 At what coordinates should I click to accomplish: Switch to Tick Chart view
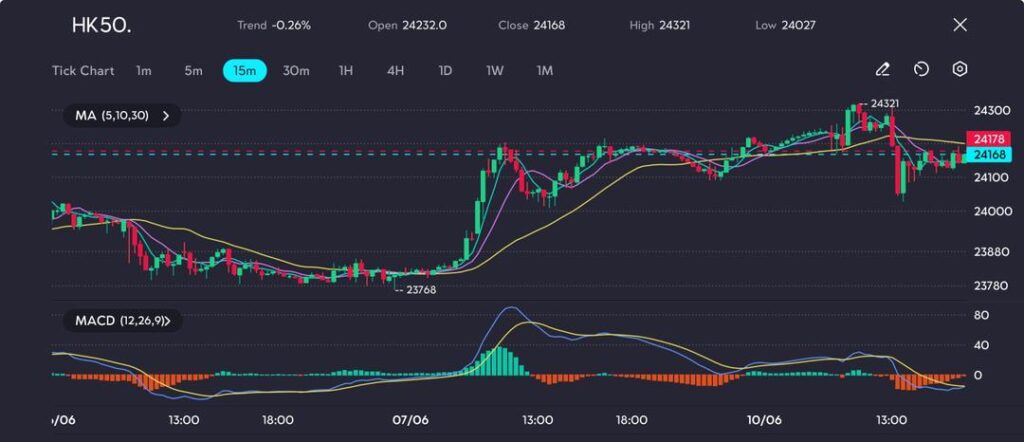coord(83,71)
